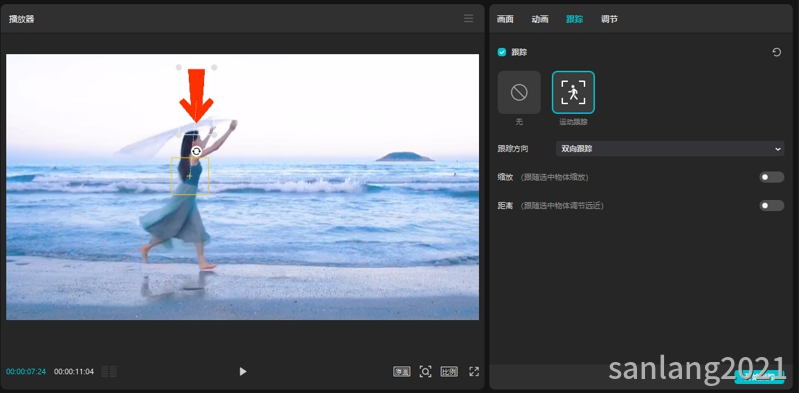Click the 跟随选中物体缩放 hint text
This screenshot has height=393, width=799.
point(555,177)
